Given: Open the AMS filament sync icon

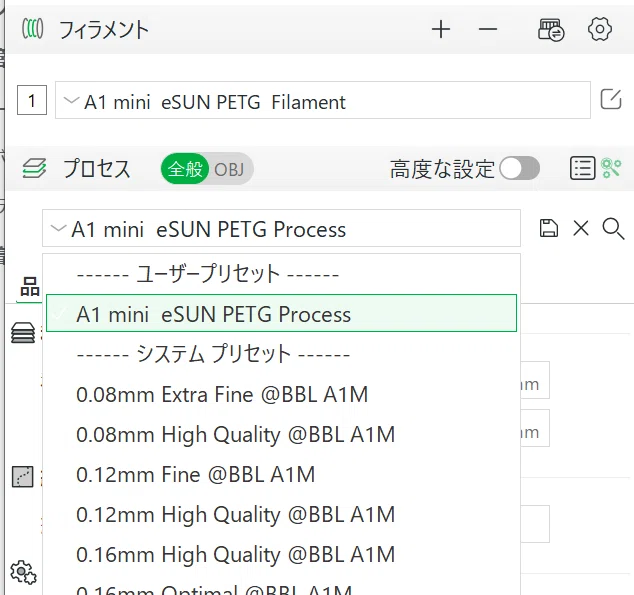Looking at the screenshot, I should pos(552,30).
